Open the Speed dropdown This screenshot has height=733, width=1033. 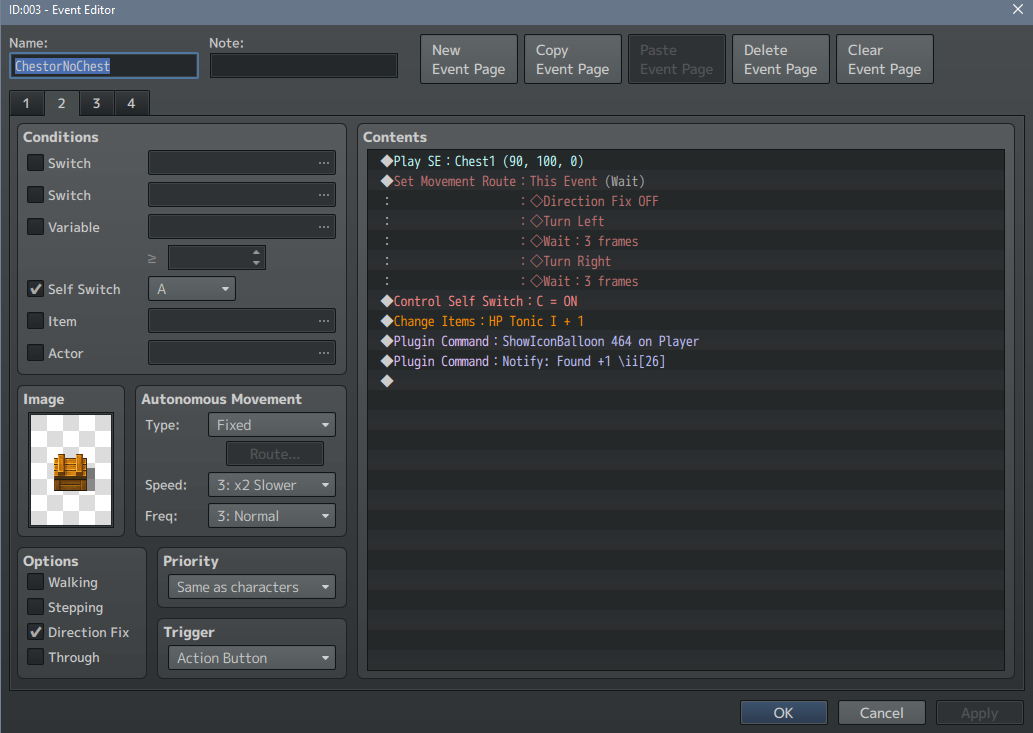point(272,485)
